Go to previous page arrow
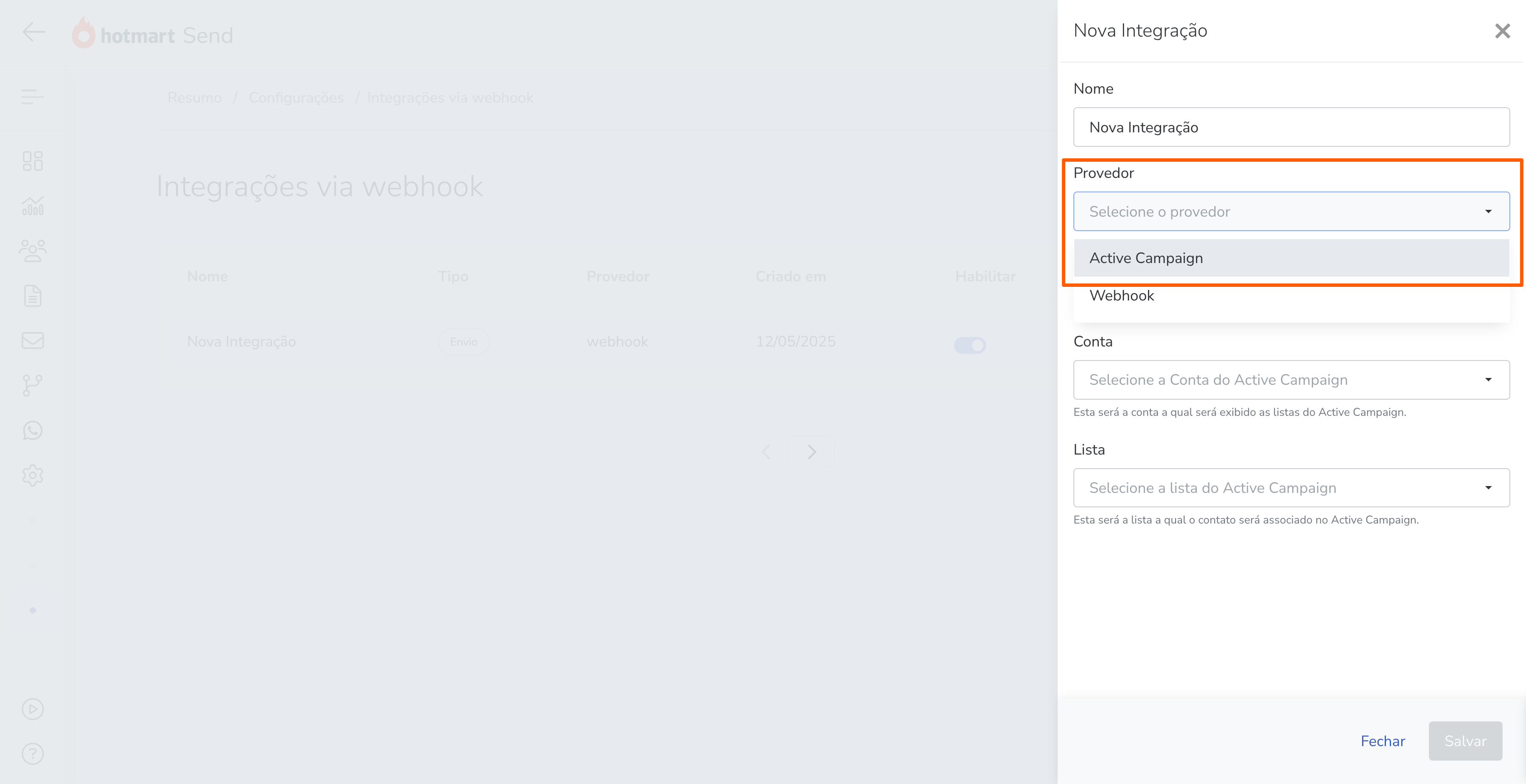The width and height of the screenshot is (1526, 784). click(766, 452)
